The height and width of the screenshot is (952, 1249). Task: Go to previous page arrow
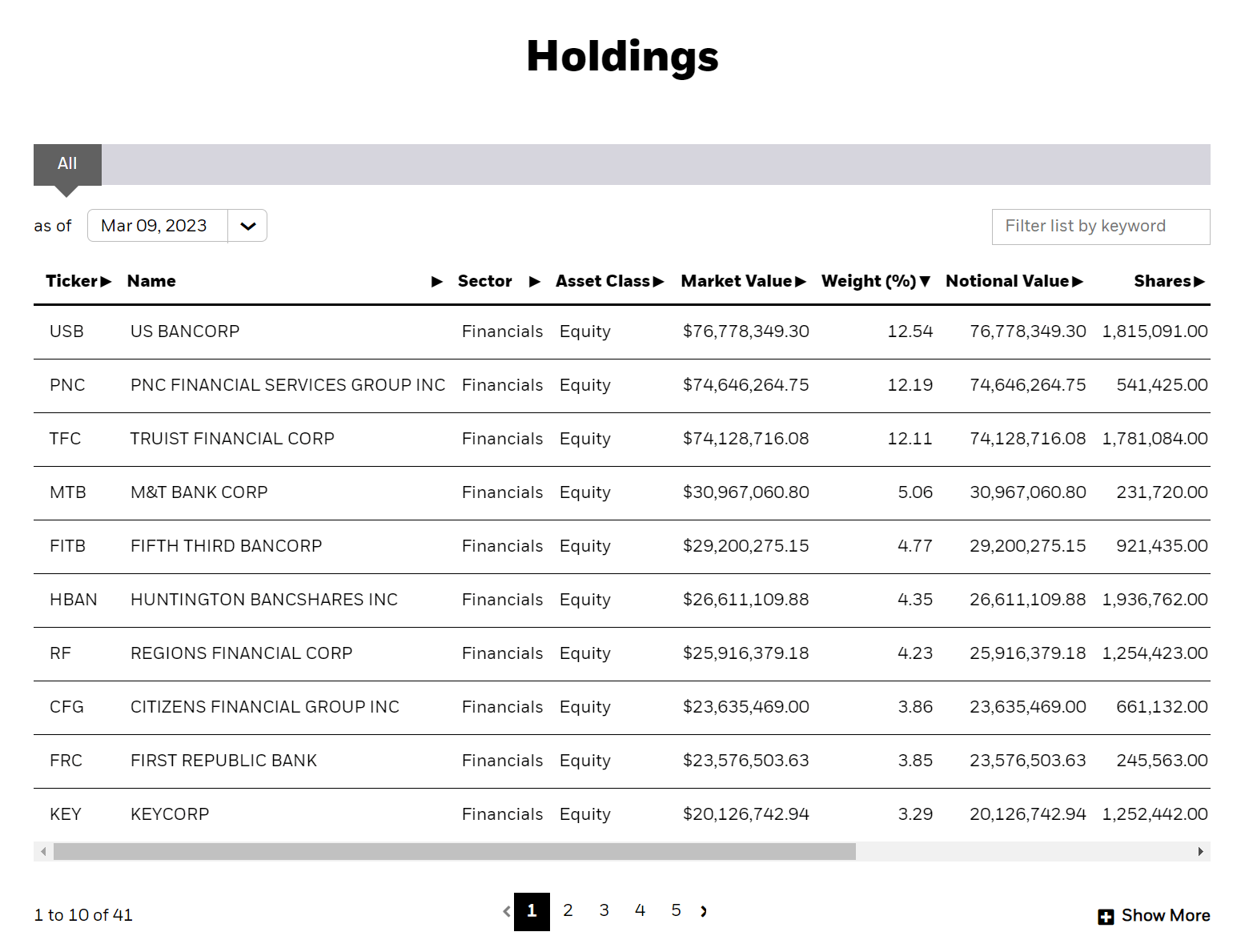(507, 911)
